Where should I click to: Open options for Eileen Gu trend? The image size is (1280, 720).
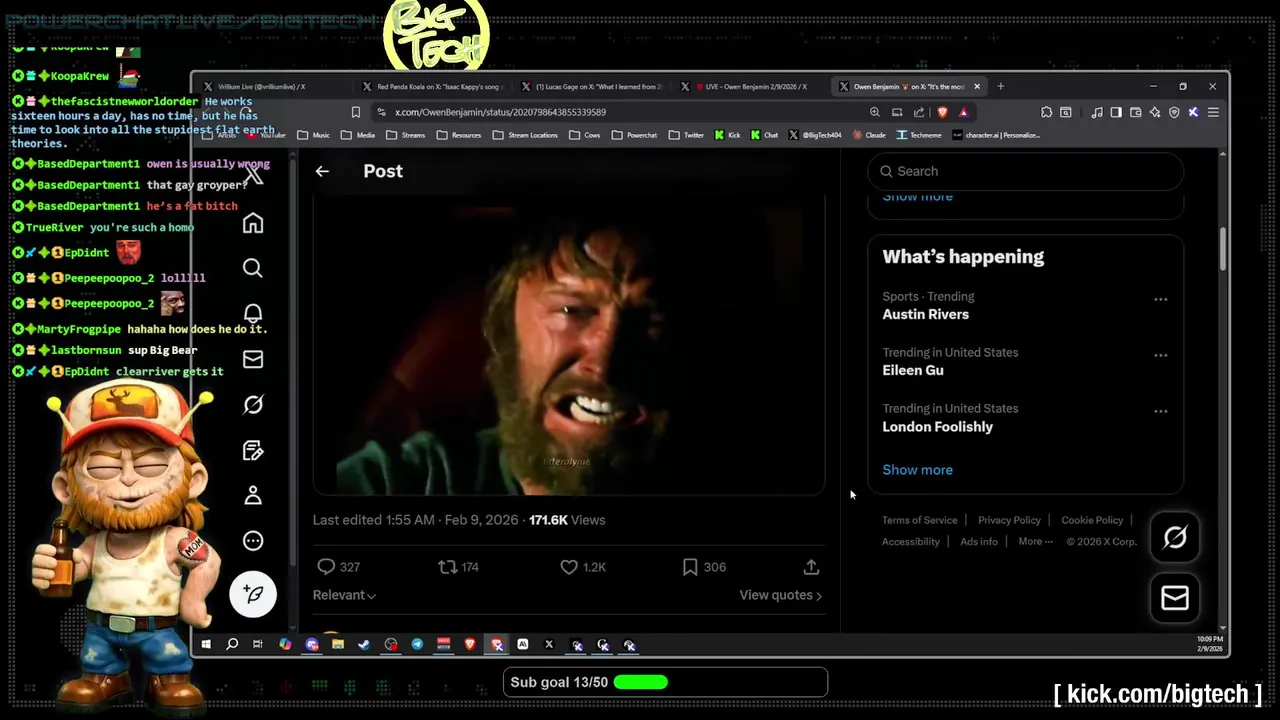pyautogui.click(x=1161, y=355)
